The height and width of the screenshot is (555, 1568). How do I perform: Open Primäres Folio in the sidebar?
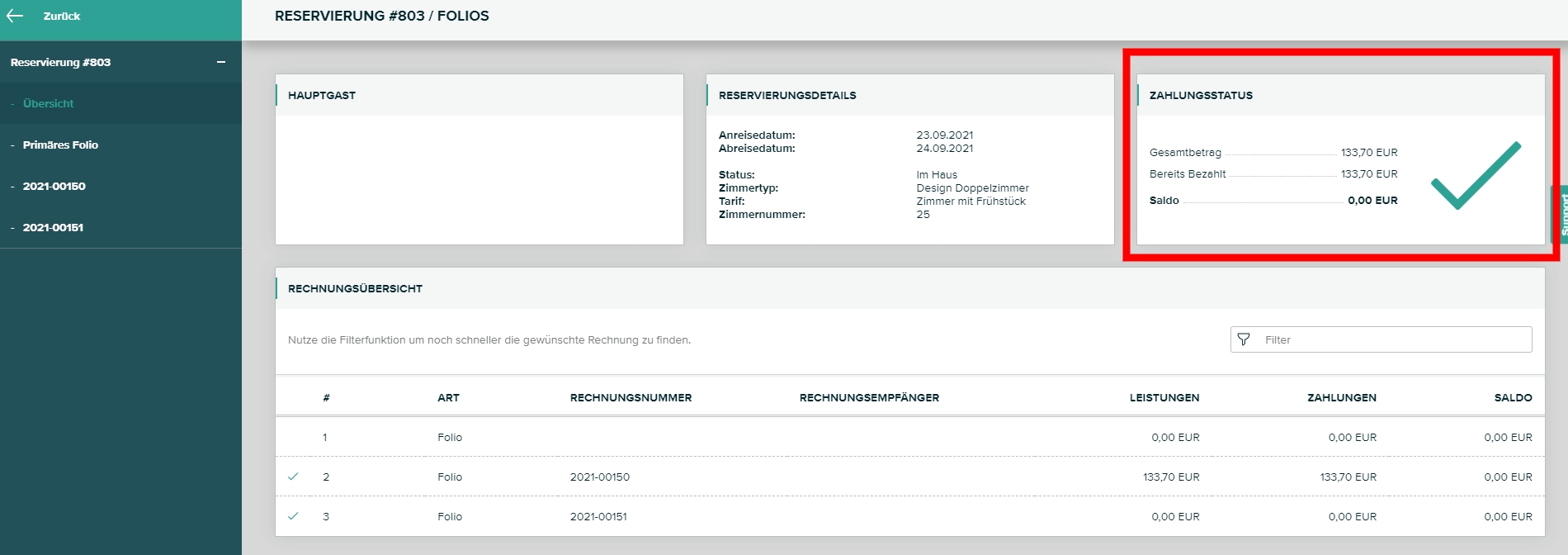pyautogui.click(x=60, y=145)
